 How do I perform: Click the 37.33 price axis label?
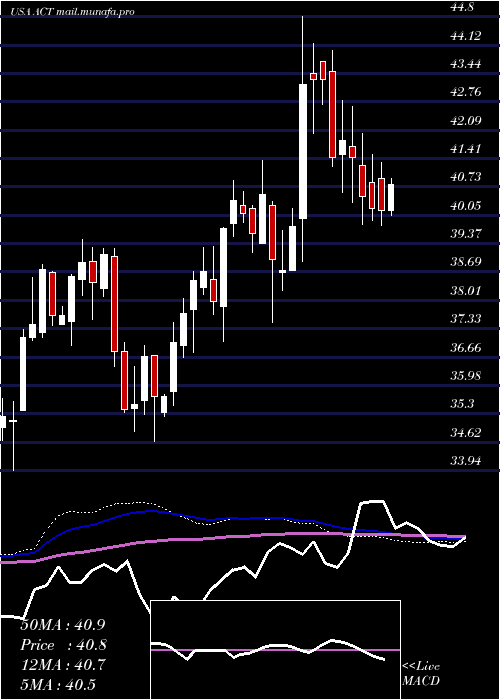466,319
